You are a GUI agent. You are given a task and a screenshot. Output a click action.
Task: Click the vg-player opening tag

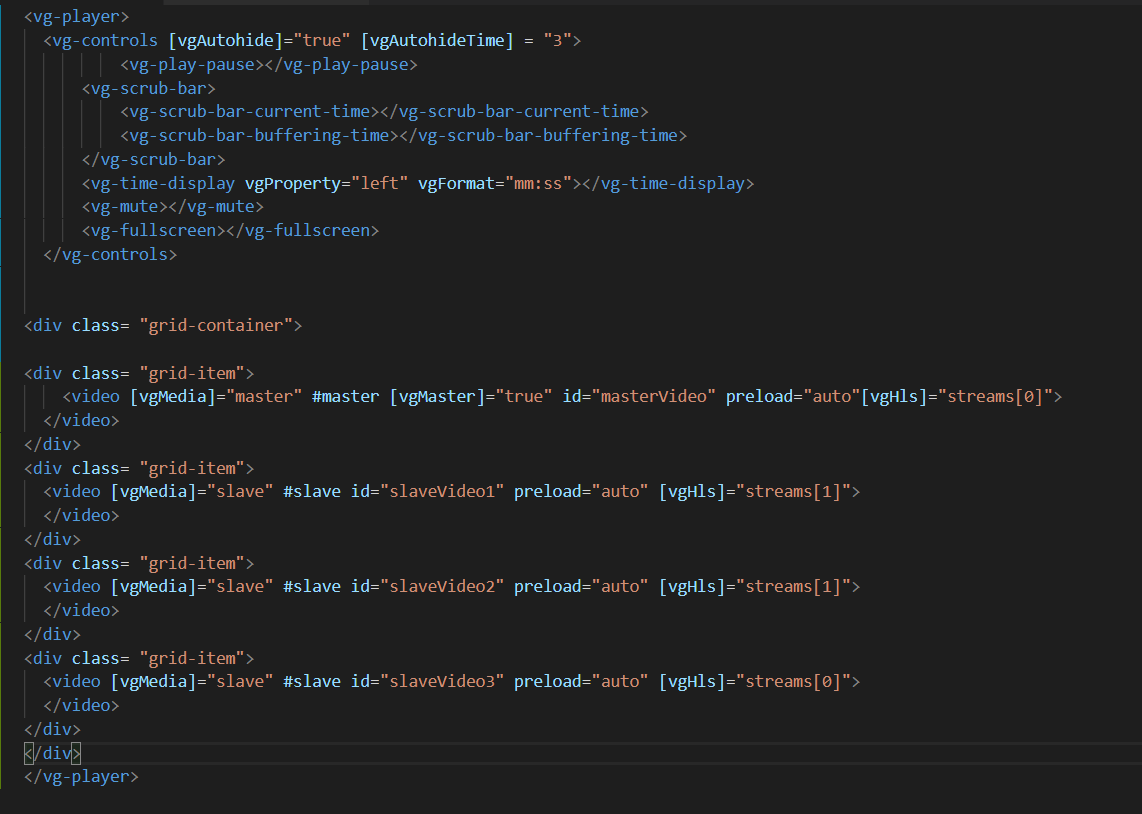point(75,16)
